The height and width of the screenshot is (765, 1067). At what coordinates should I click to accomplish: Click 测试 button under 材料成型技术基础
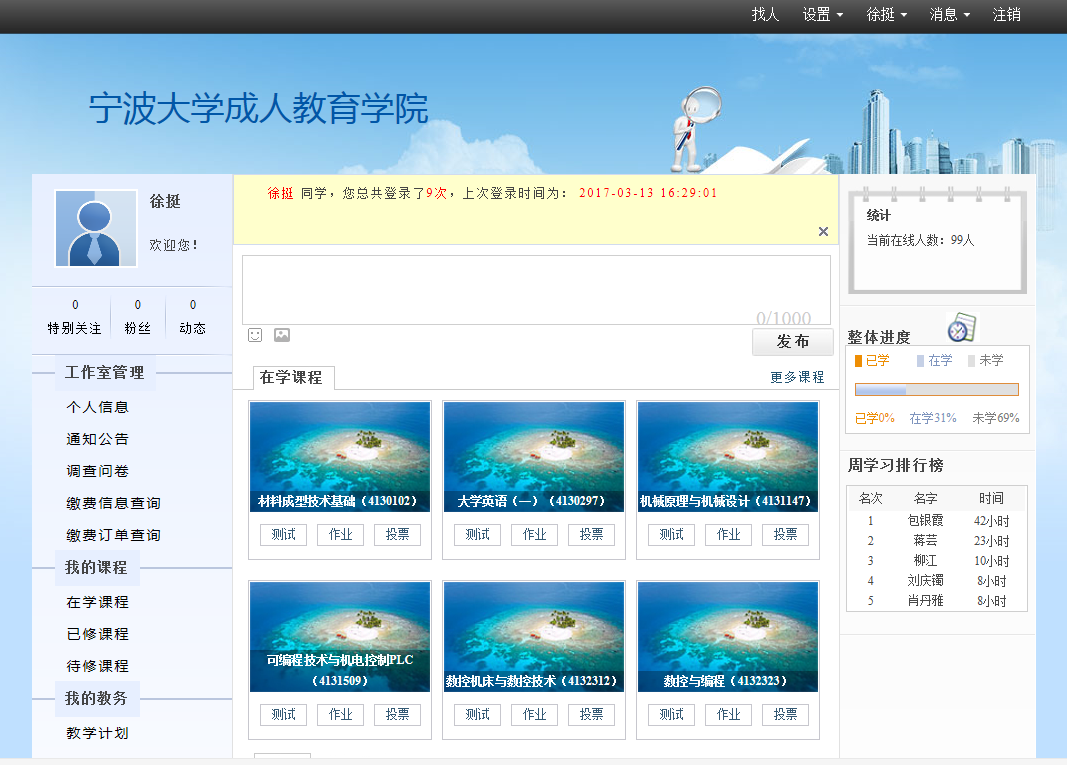283,534
